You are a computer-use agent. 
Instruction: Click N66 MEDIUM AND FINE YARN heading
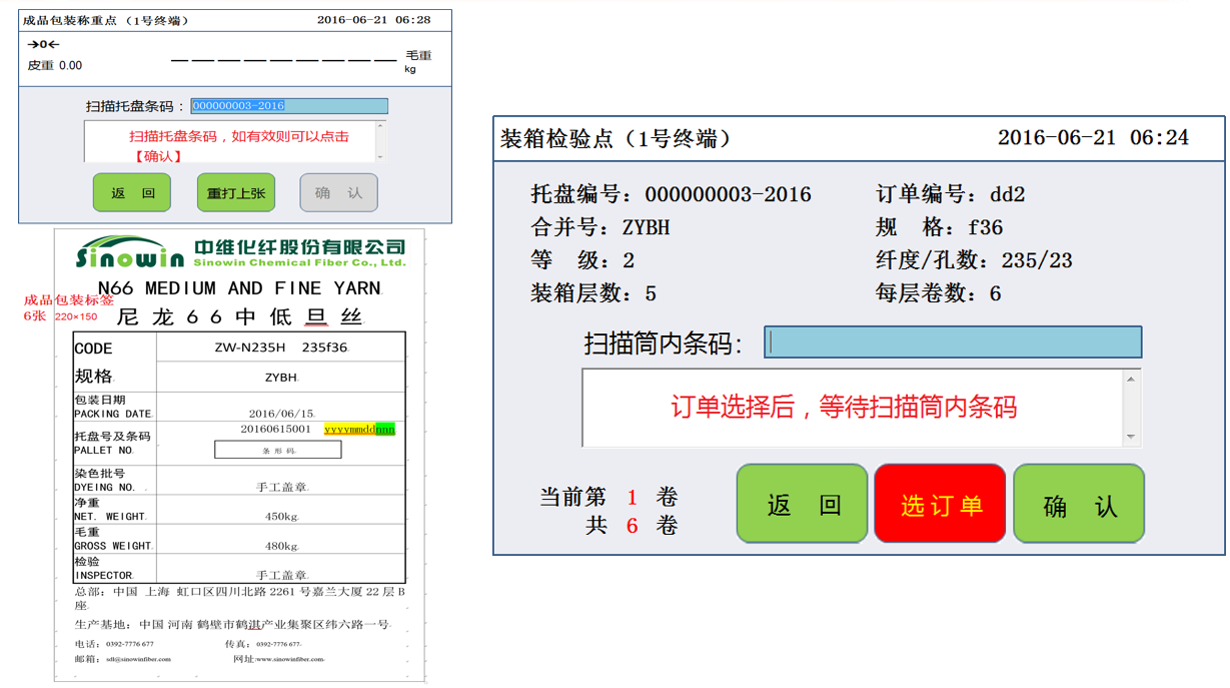point(239,288)
